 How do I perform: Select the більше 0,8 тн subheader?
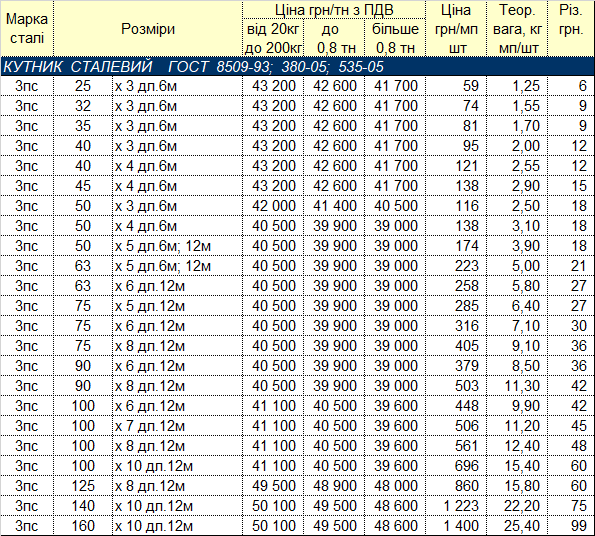[x=395, y=38]
